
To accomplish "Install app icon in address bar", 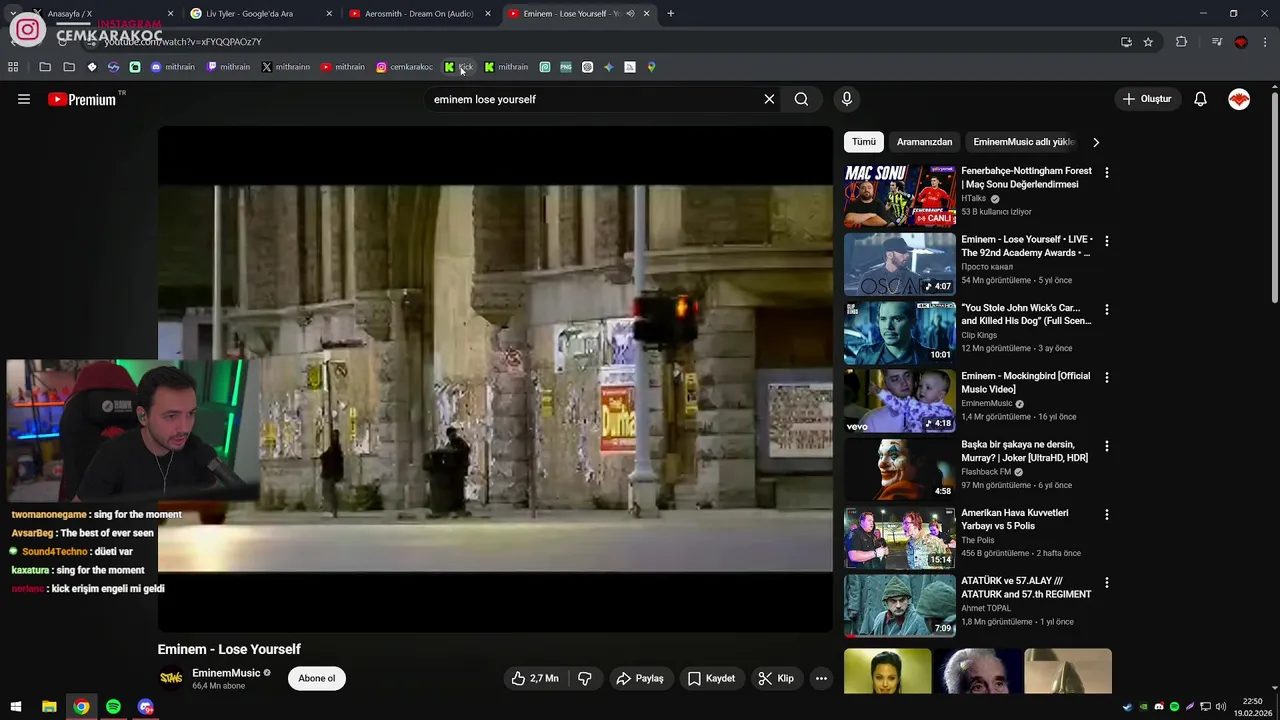I will (x=1126, y=42).
